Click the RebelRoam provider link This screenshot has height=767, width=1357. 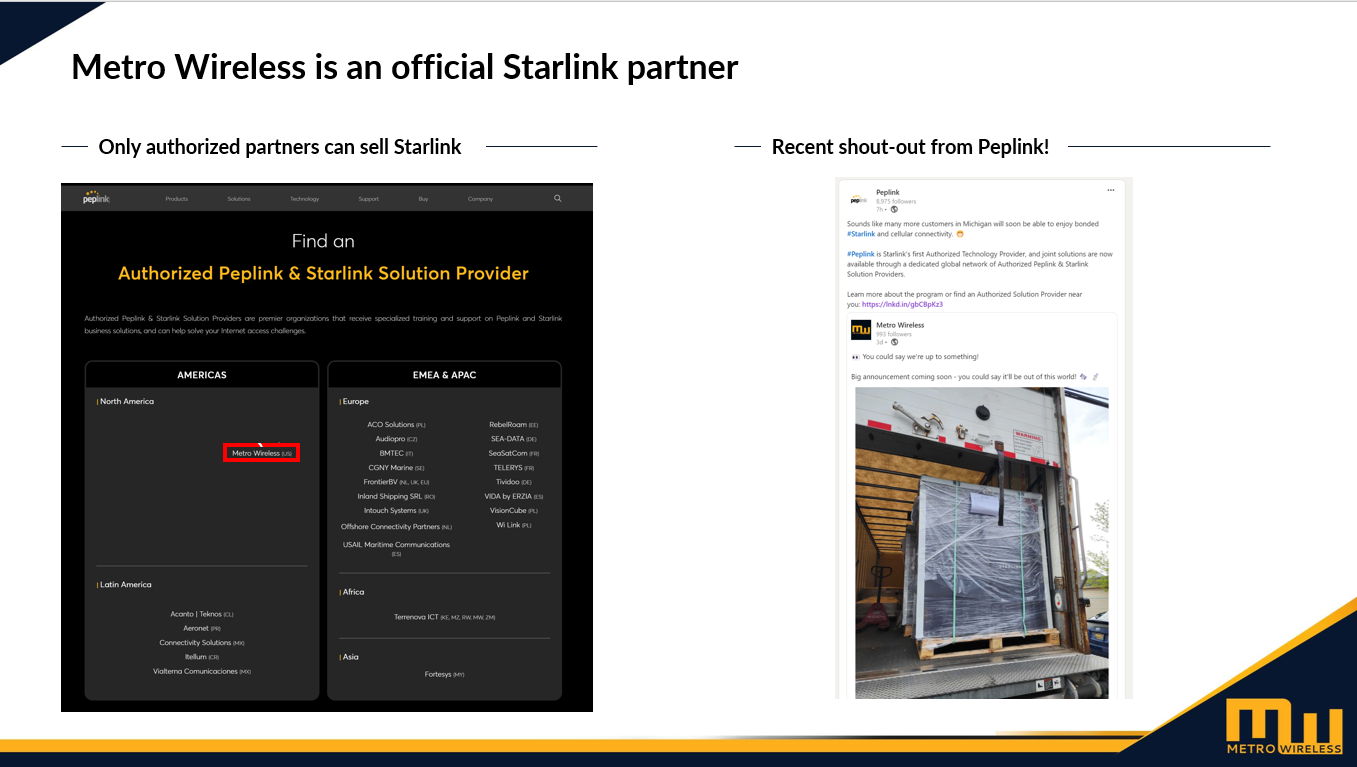(514, 425)
